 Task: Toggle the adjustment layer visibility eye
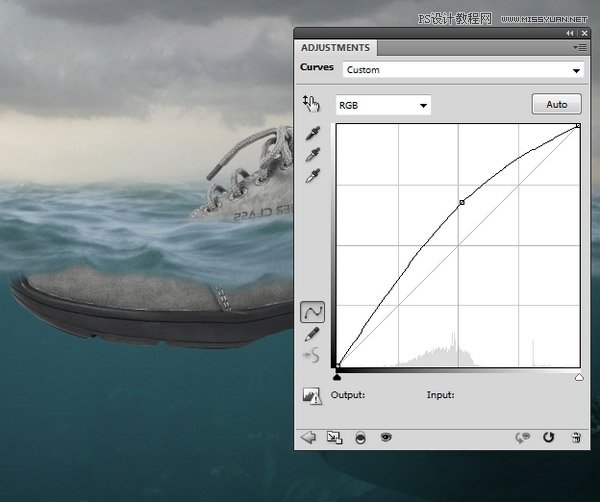386,437
